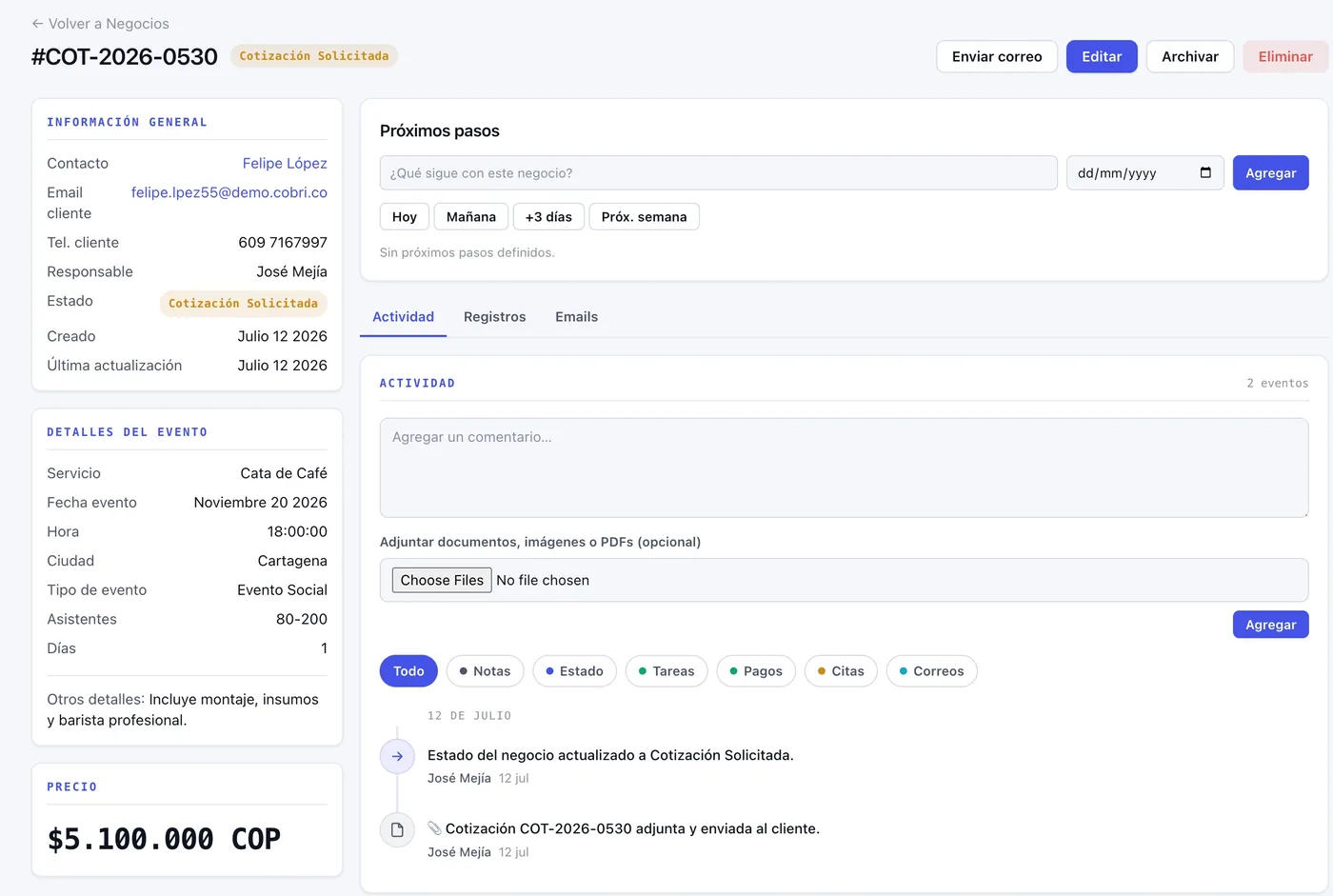This screenshot has height=896, width=1333.
Task: Click the client email address link
Action: (229, 192)
